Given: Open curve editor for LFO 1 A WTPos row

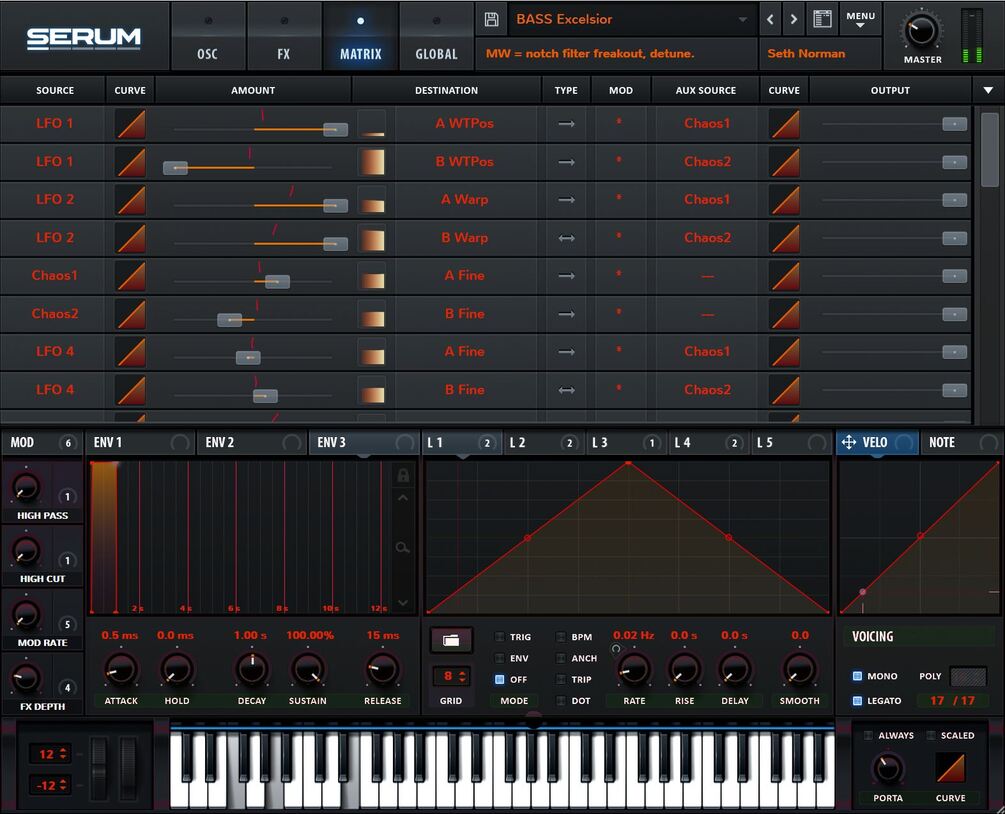Looking at the screenshot, I should (130, 124).
